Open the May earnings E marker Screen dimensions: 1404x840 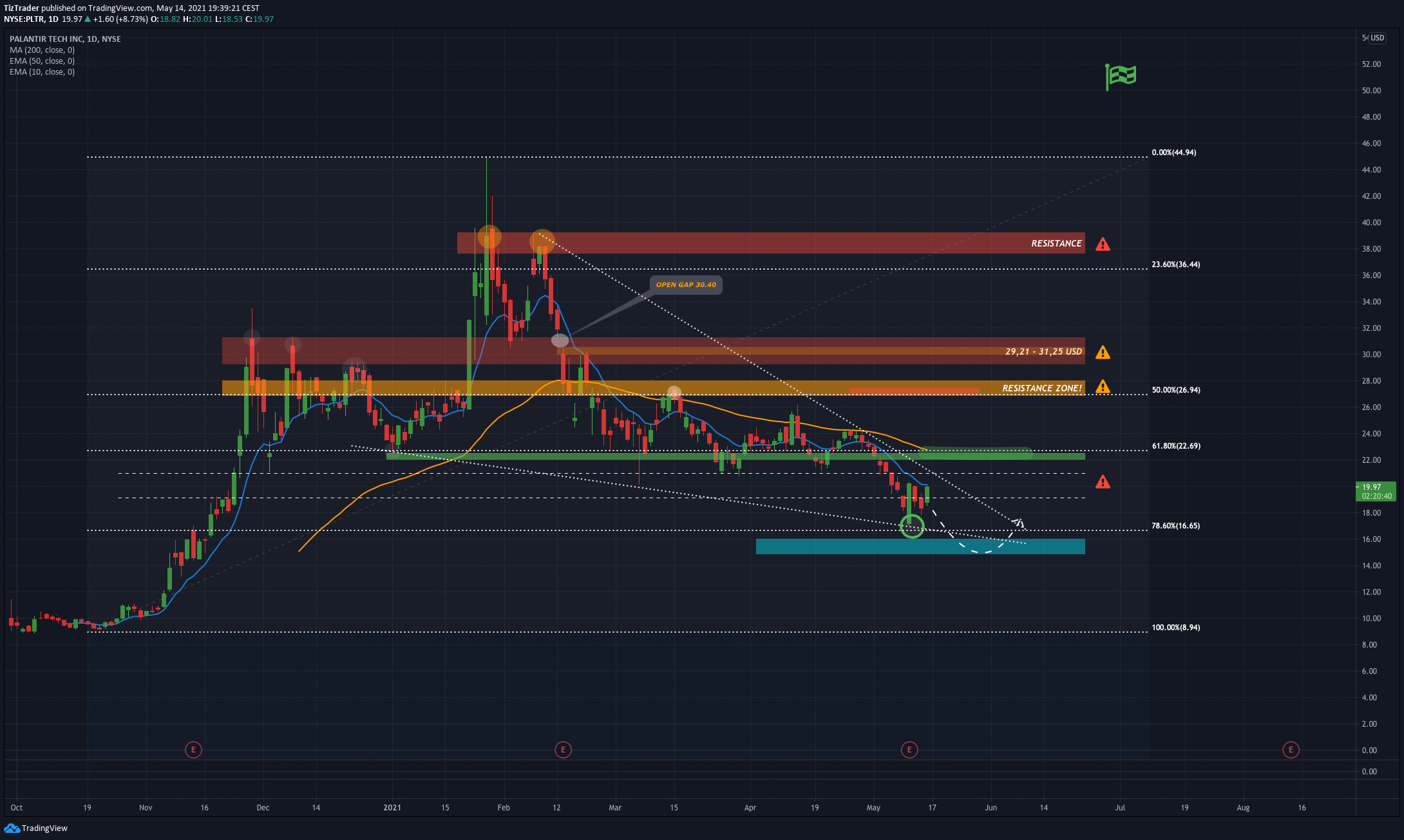point(909,749)
